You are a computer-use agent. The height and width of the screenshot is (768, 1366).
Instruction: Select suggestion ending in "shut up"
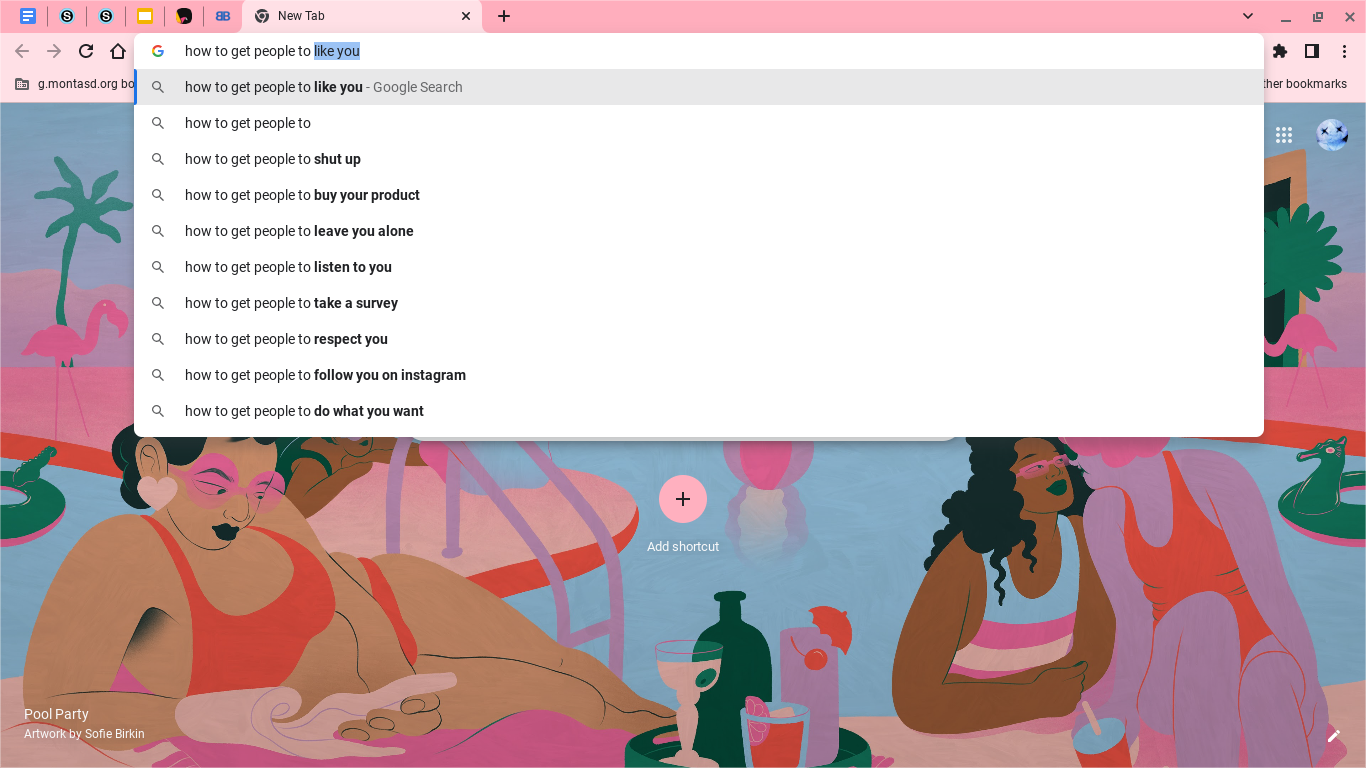[699, 159]
